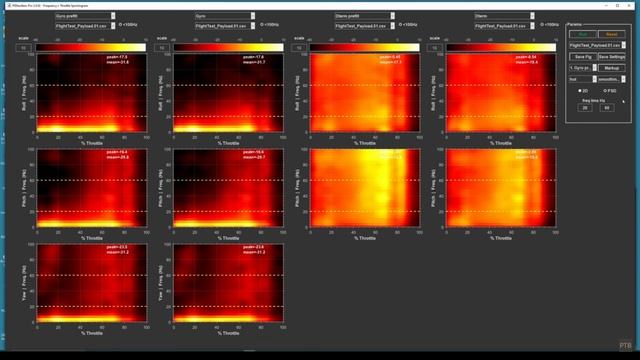Screen dimensions: 640x360
Task: Click the freq line field showing 60
Action: [607, 108]
